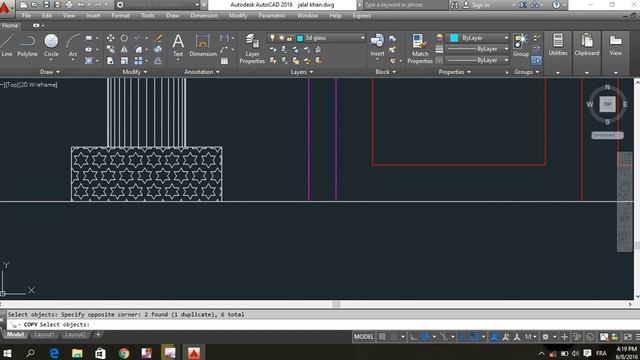Click the Sign In button
The width and height of the screenshot is (640, 360).
click(x=477, y=5)
